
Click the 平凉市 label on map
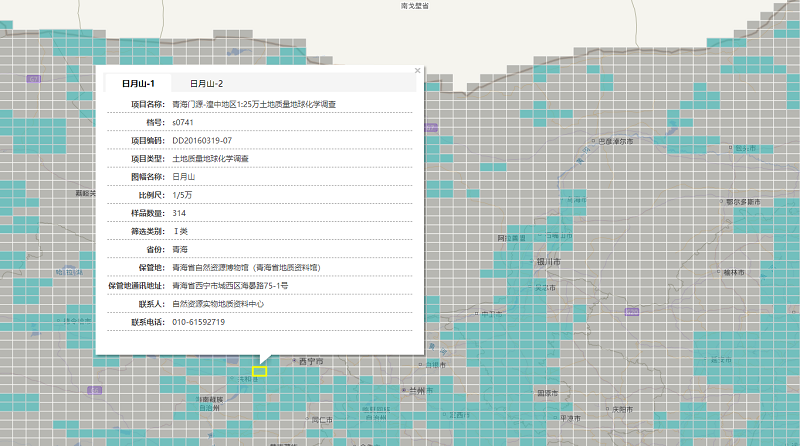pyautogui.click(x=570, y=418)
